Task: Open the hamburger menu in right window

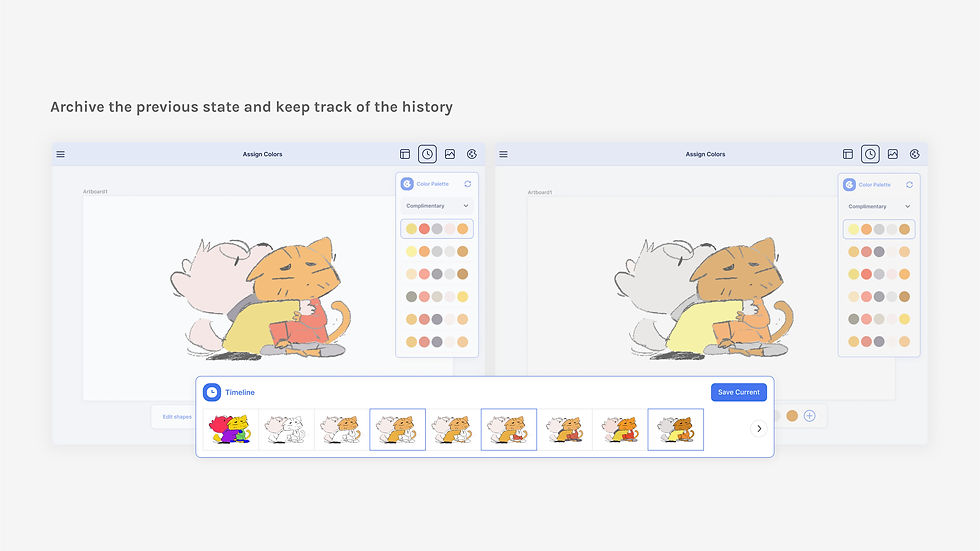Action: 503,154
